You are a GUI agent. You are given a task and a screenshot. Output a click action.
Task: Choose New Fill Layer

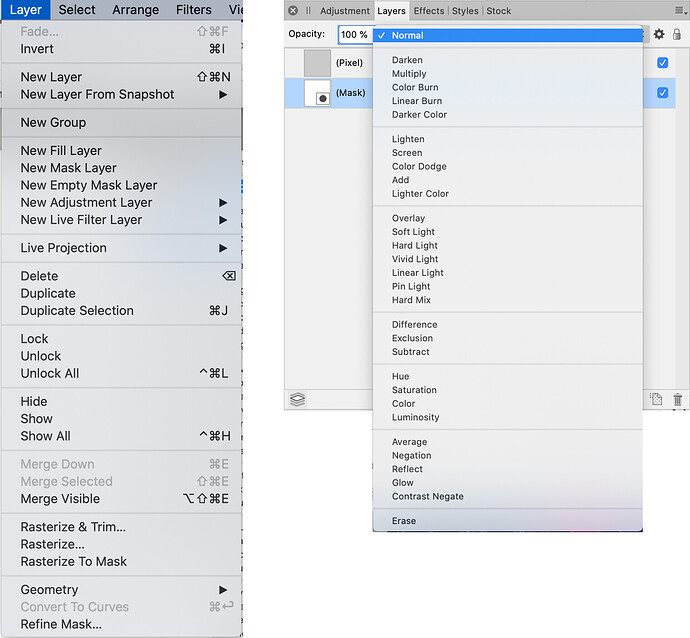click(122, 151)
